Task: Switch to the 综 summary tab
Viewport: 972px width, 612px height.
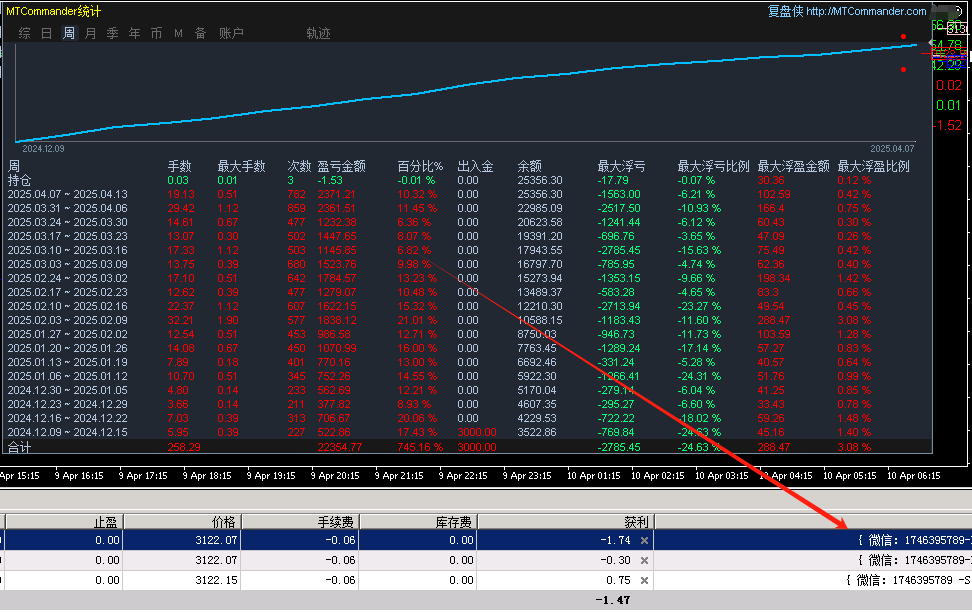Action: click(24, 33)
